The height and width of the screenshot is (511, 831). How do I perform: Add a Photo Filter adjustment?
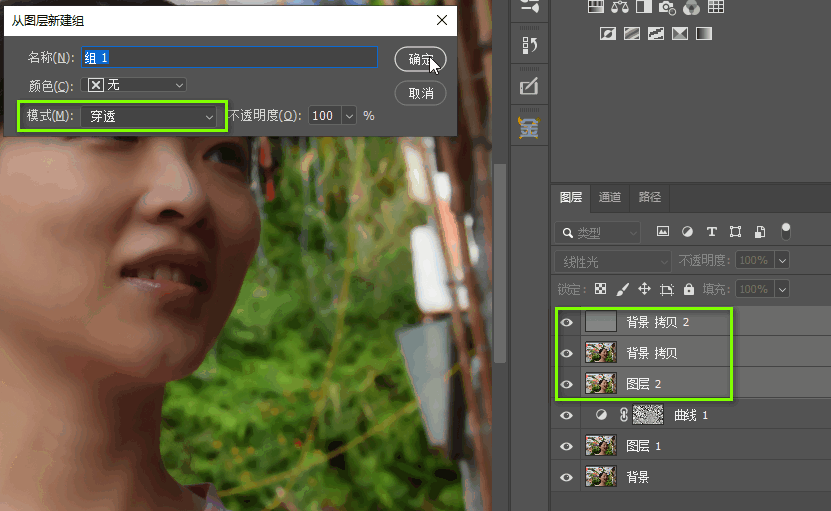(667, 7)
